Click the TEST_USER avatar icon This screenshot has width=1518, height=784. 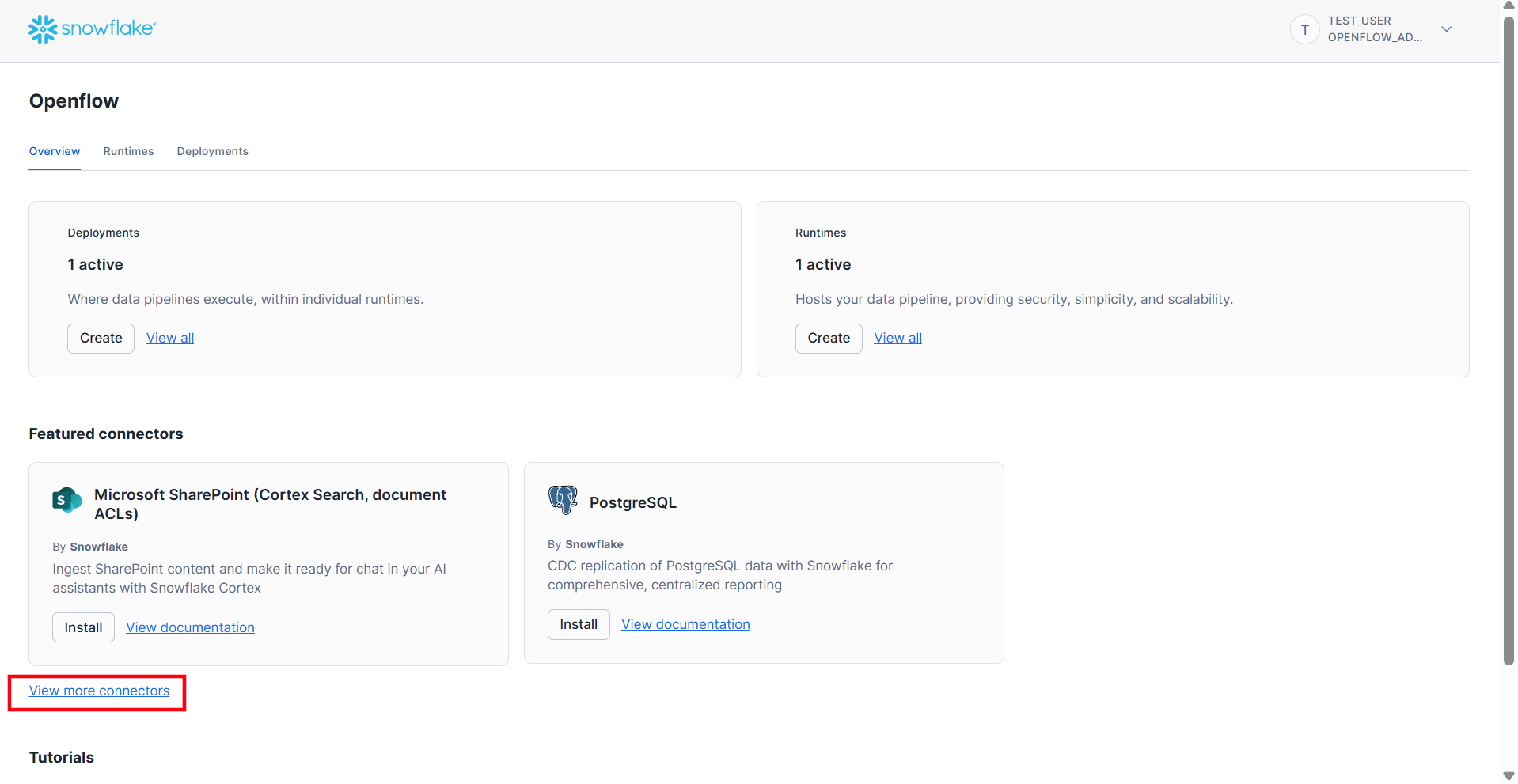pos(1305,30)
